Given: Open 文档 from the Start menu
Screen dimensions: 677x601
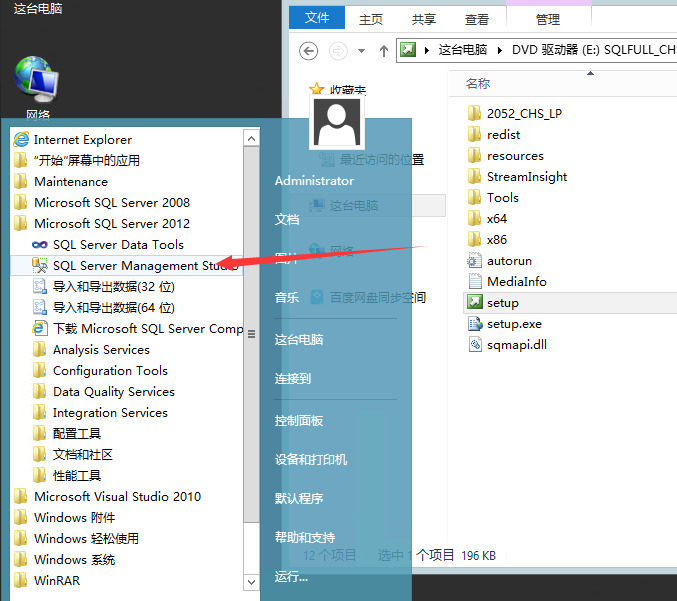Looking at the screenshot, I should tap(287, 219).
